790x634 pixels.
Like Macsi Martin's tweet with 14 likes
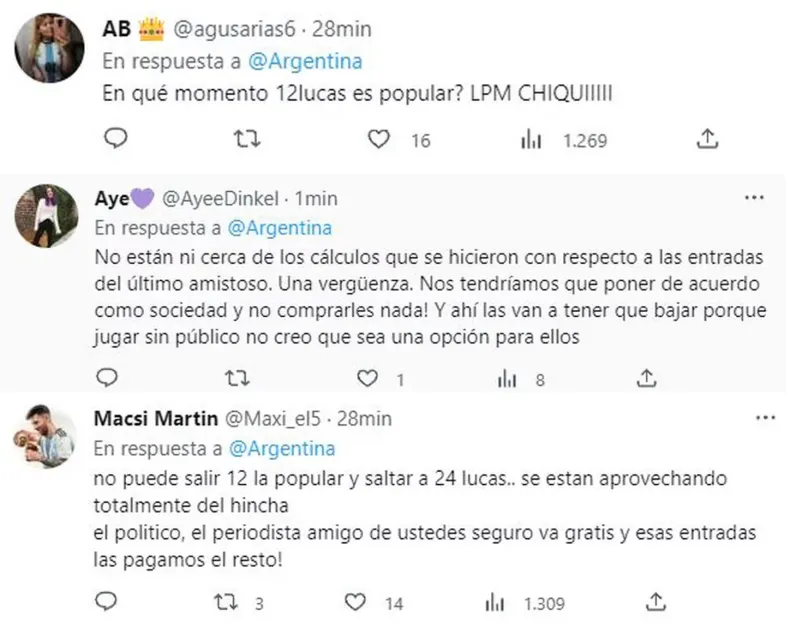coord(364,603)
